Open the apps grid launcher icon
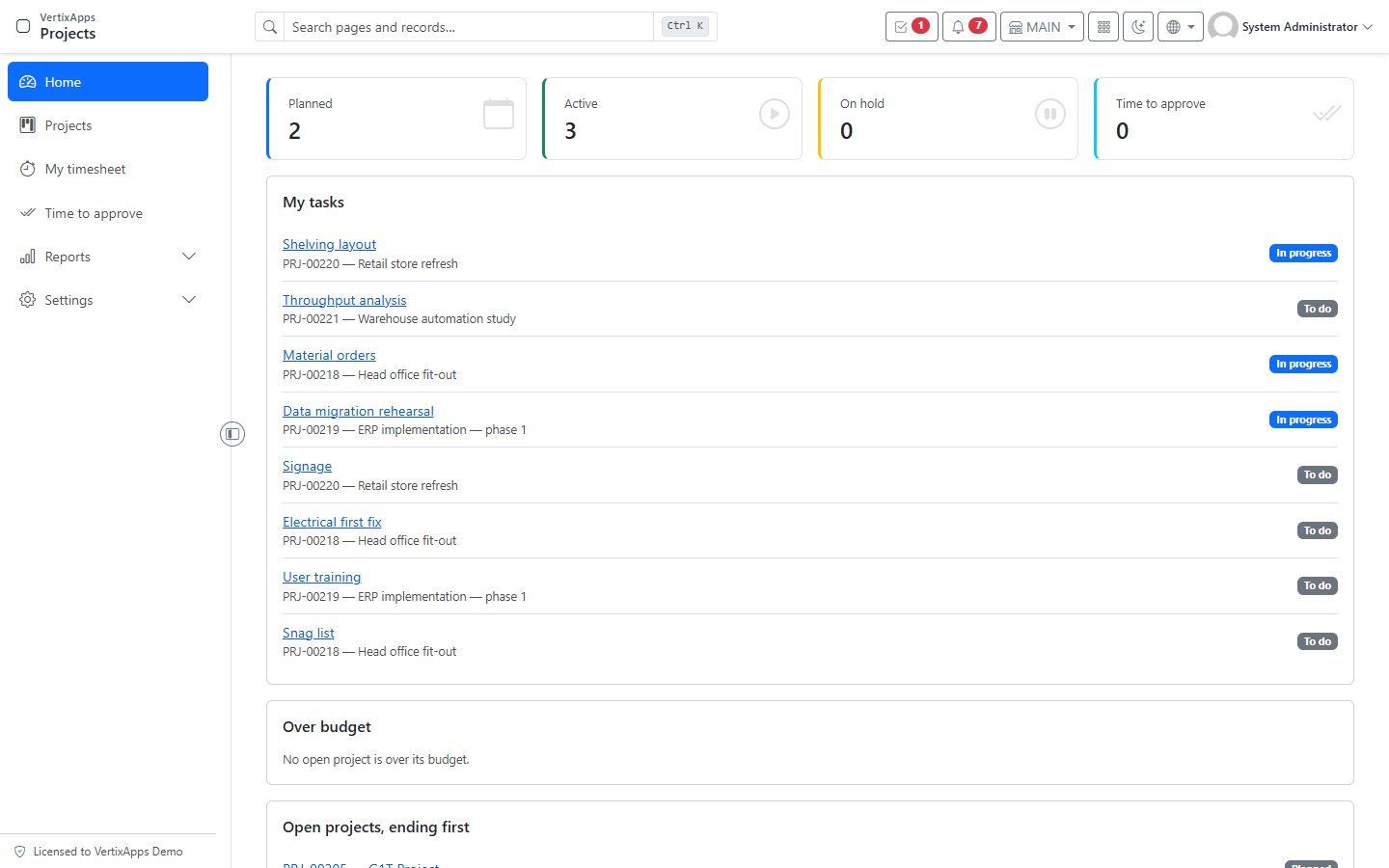The image size is (1389, 868). (x=1103, y=27)
